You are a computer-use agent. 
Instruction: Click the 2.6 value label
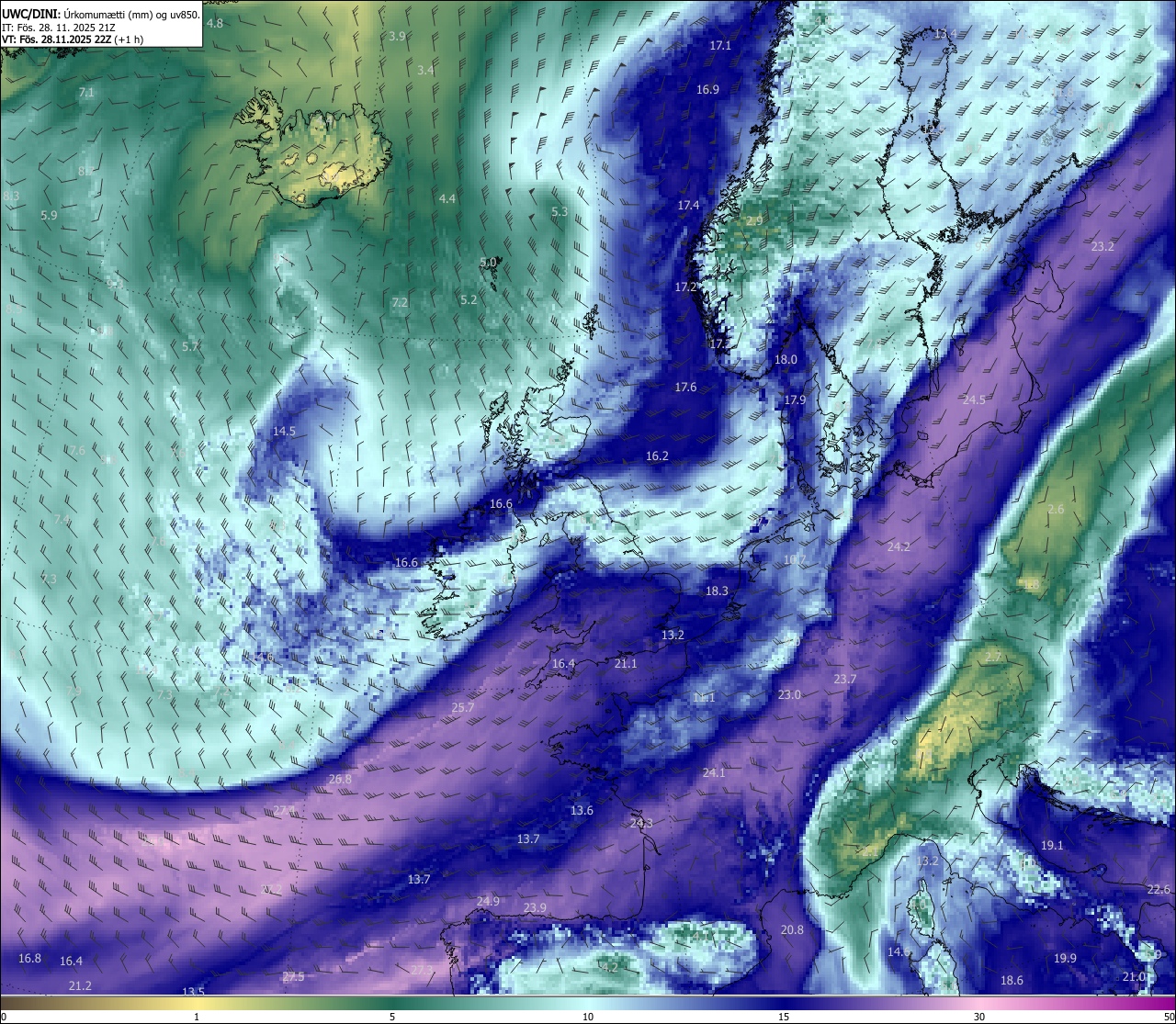coord(1056,510)
